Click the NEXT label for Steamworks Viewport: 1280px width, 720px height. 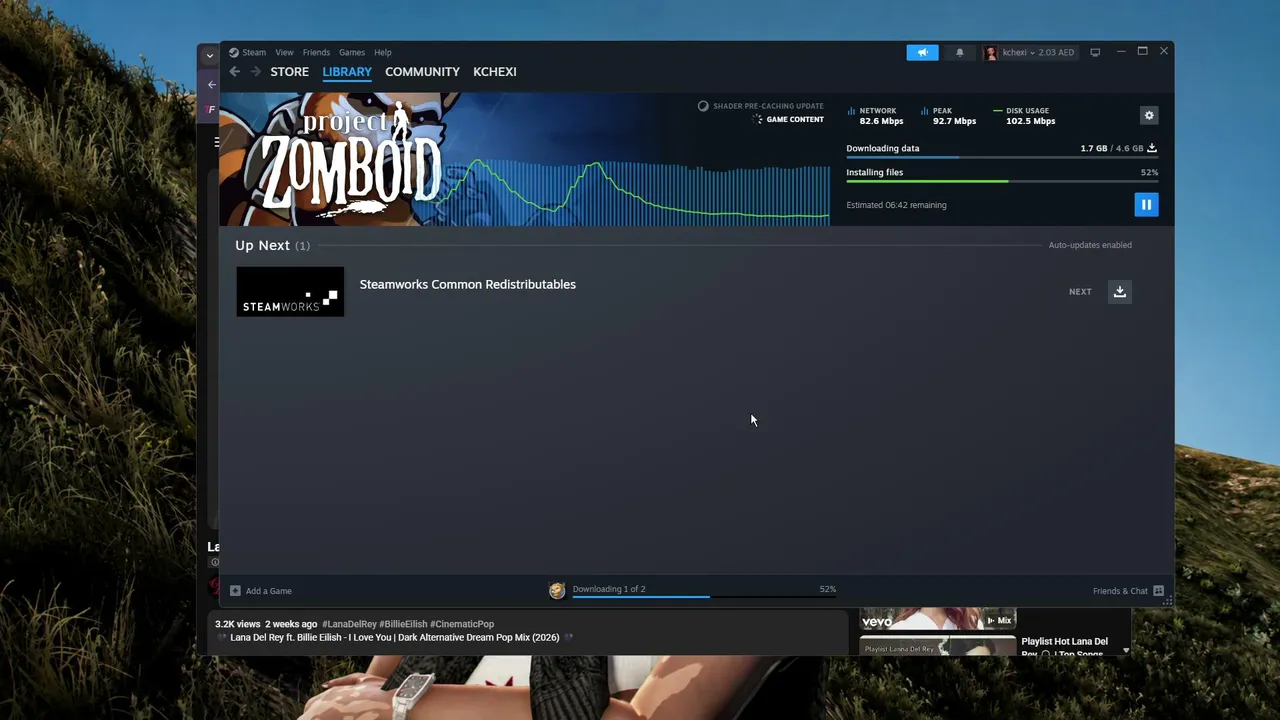[x=1080, y=292]
